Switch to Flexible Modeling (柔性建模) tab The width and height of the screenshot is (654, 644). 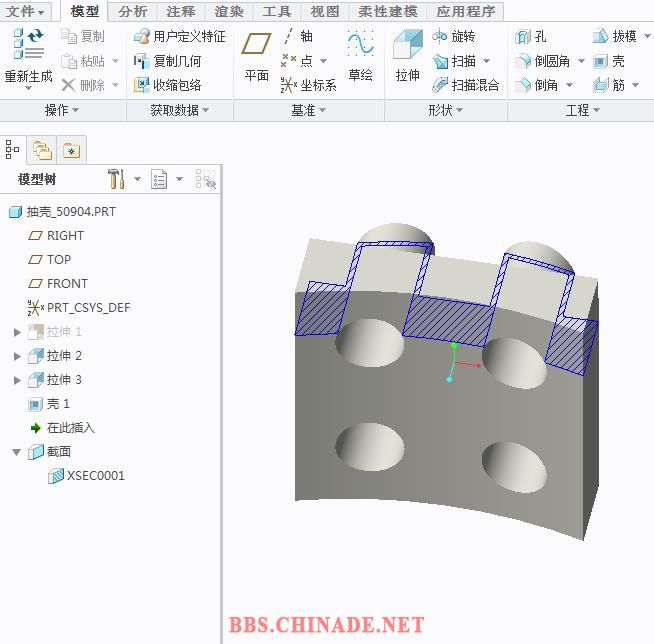point(388,11)
